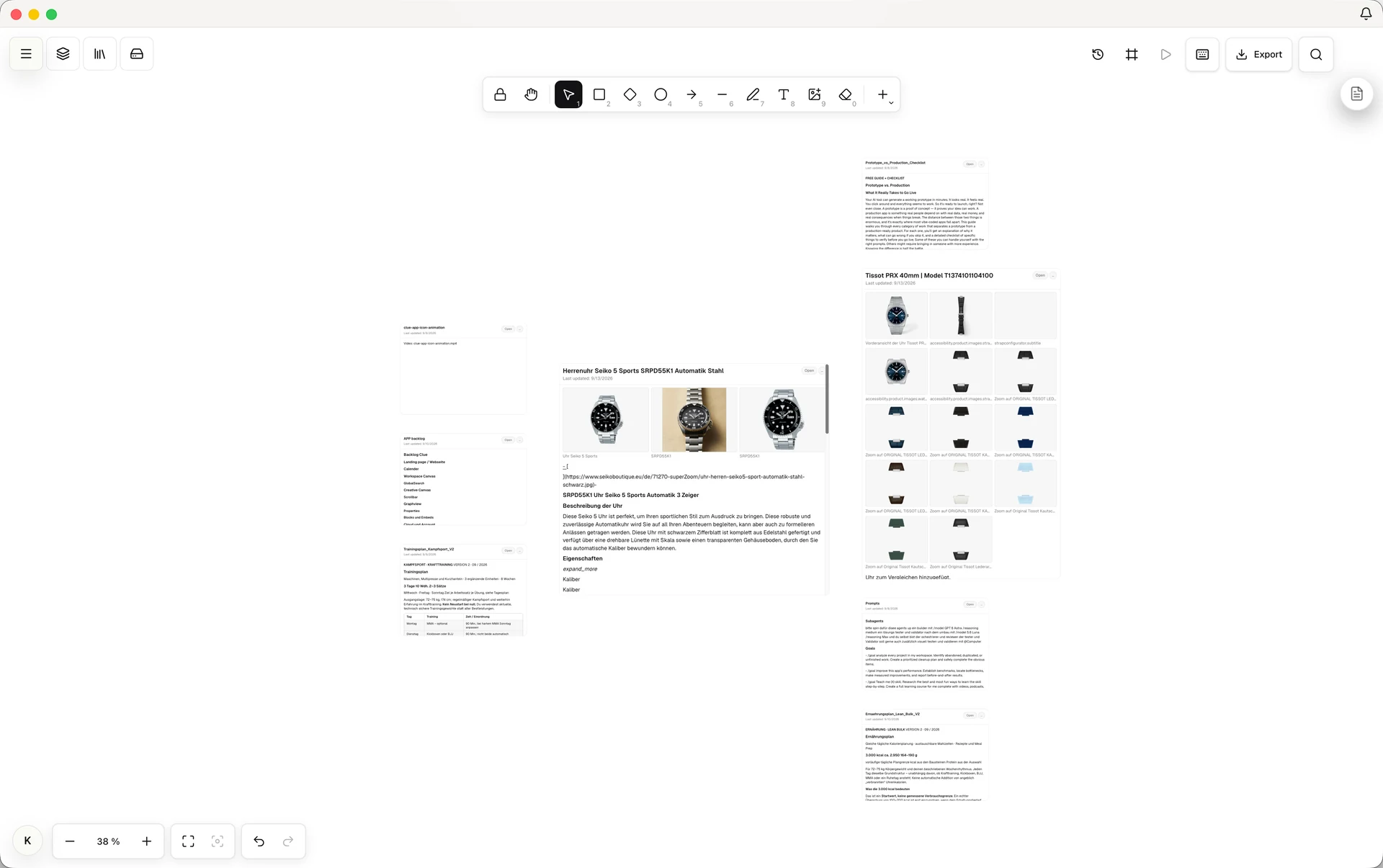The height and width of the screenshot is (868, 1383).
Task: Open the notifications bell icon
Action: pos(1366,14)
